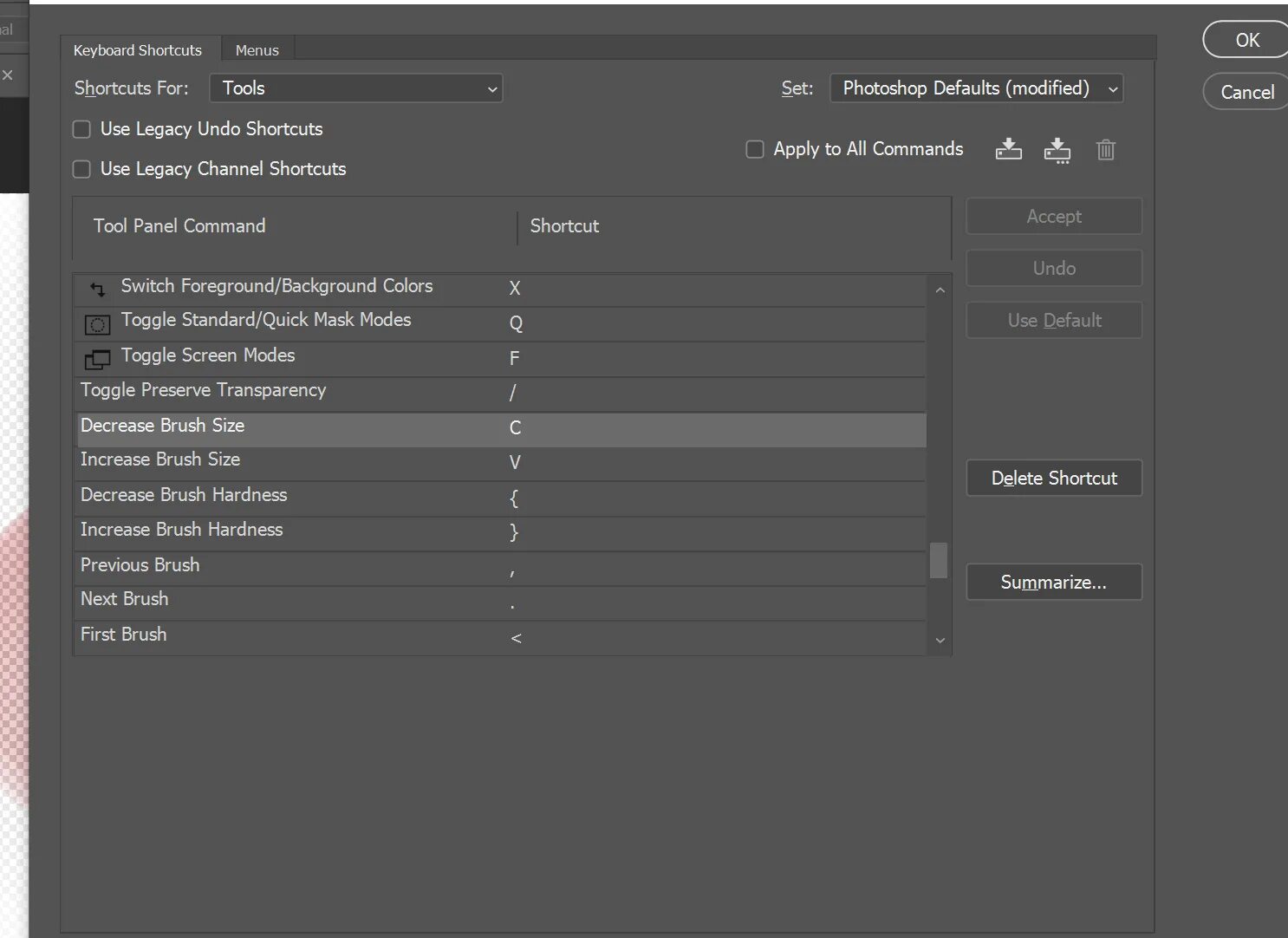
Task: Click the save set as new icon
Action: (x=1057, y=151)
